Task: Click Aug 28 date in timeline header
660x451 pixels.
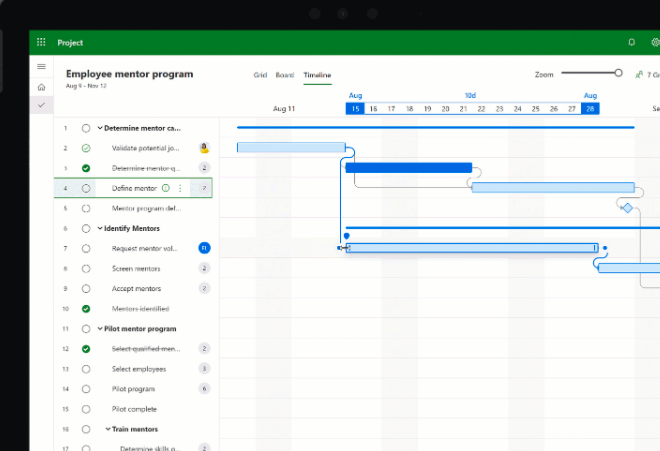Action: pos(590,109)
